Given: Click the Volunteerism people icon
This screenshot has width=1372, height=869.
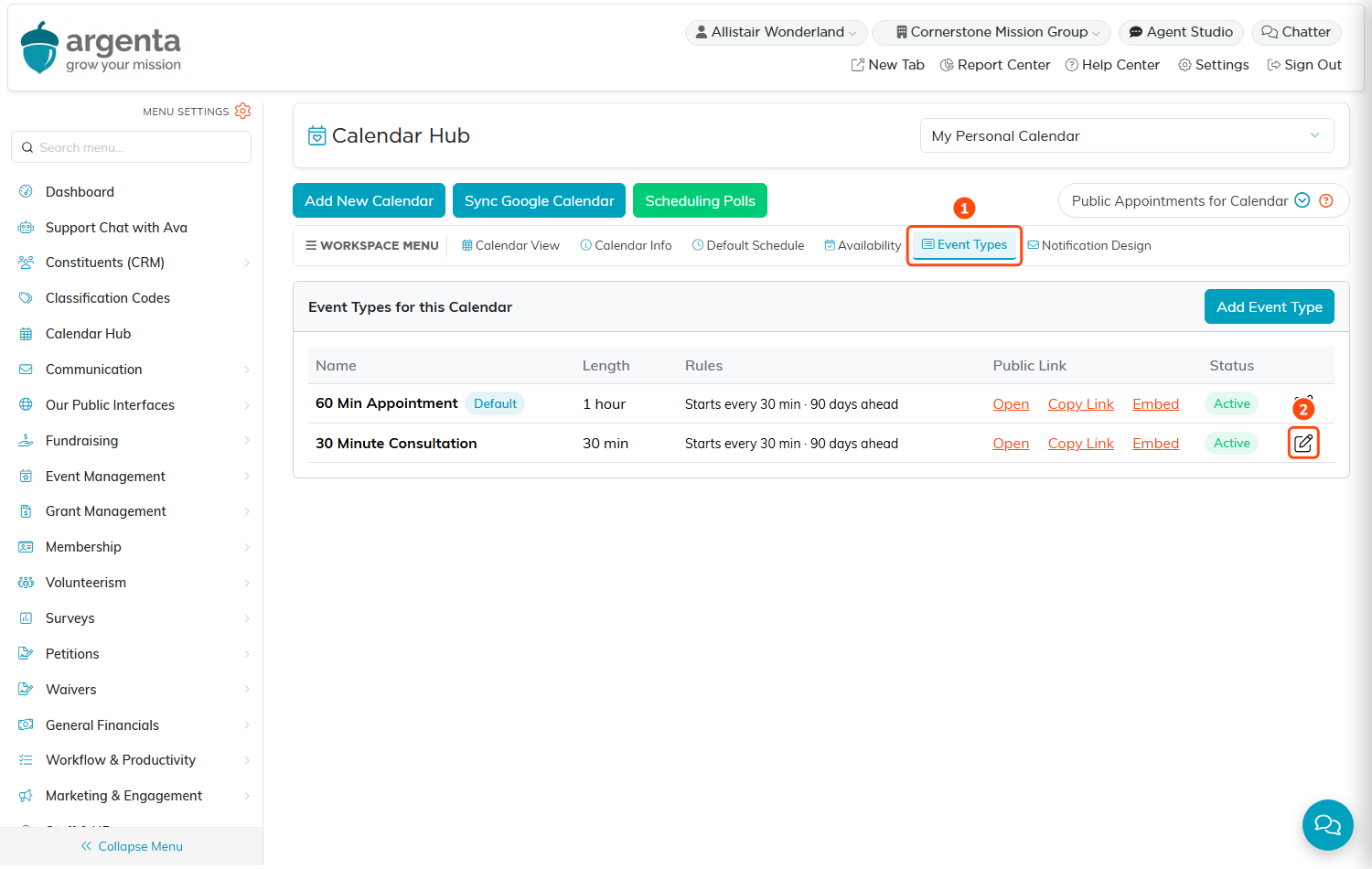Looking at the screenshot, I should [26, 583].
